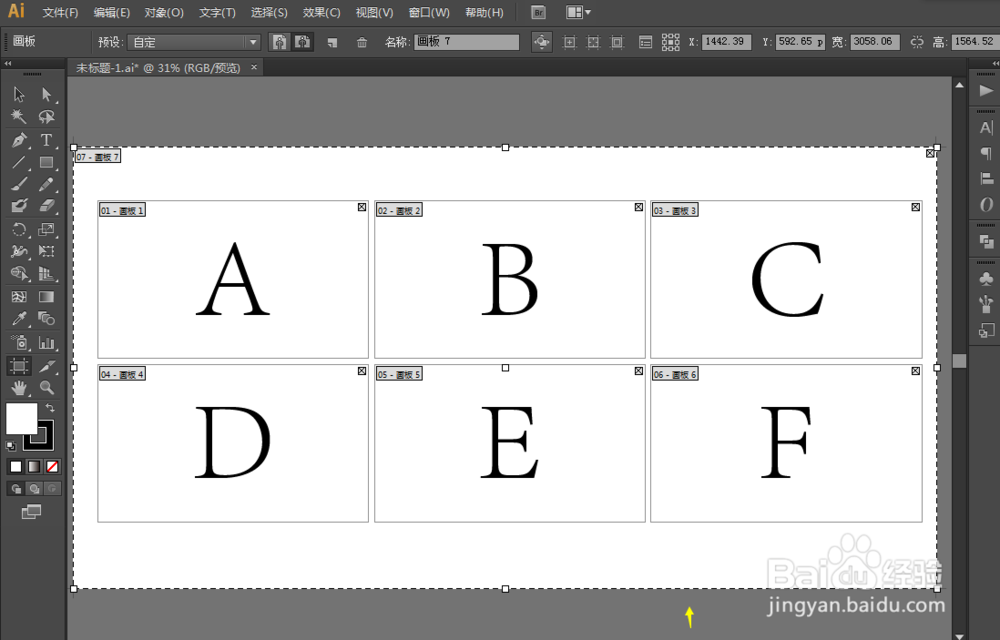Reset to default fill and stroke
The height and width of the screenshot is (640, 1000).
[x=10, y=446]
